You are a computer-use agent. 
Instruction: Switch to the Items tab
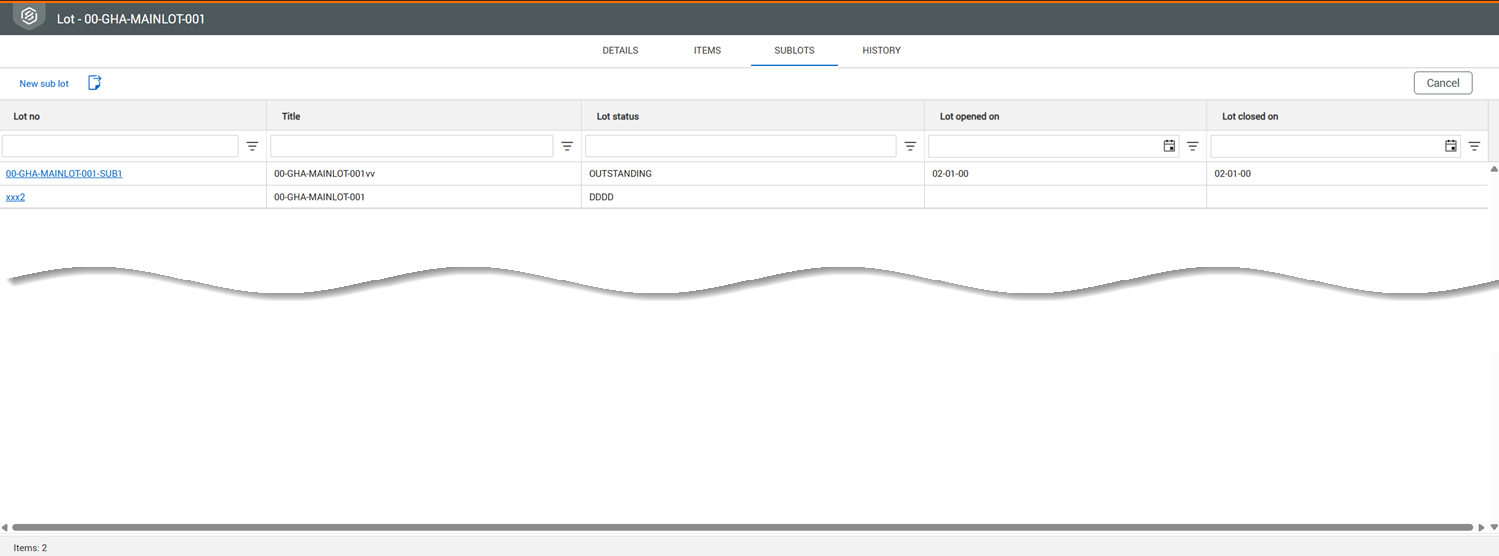(707, 50)
